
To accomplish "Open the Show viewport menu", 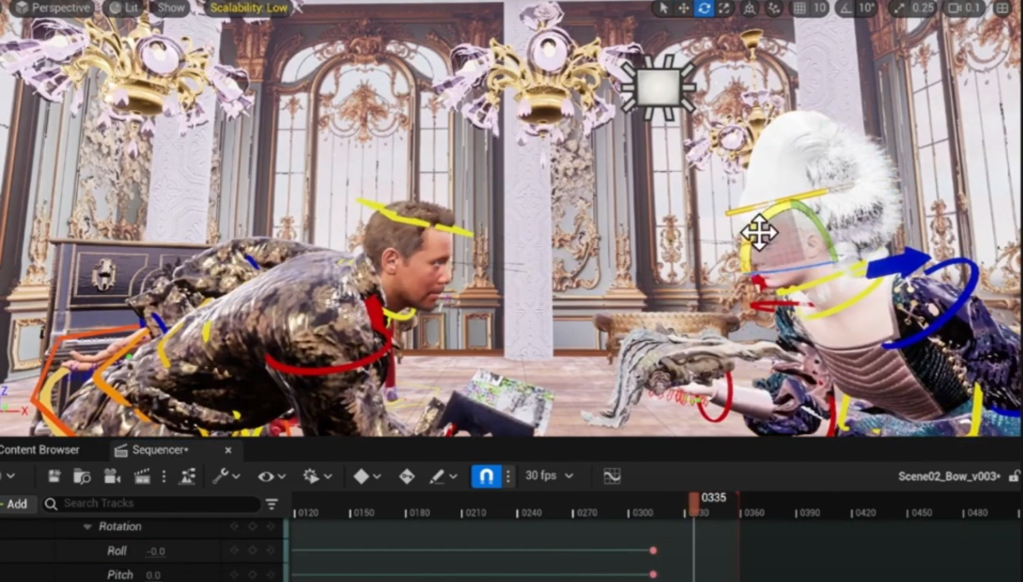I will (171, 8).
